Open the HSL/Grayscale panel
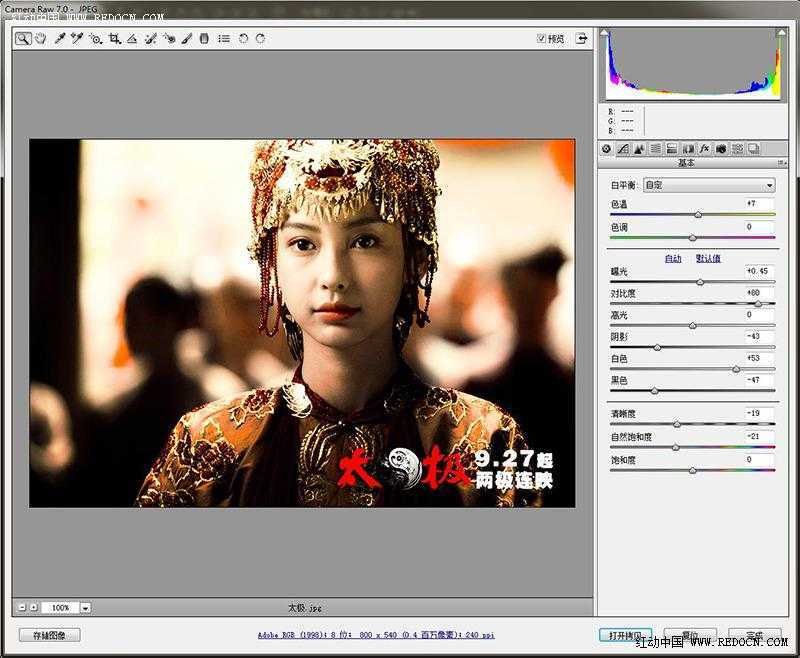800x658 pixels. tap(655, 148)
